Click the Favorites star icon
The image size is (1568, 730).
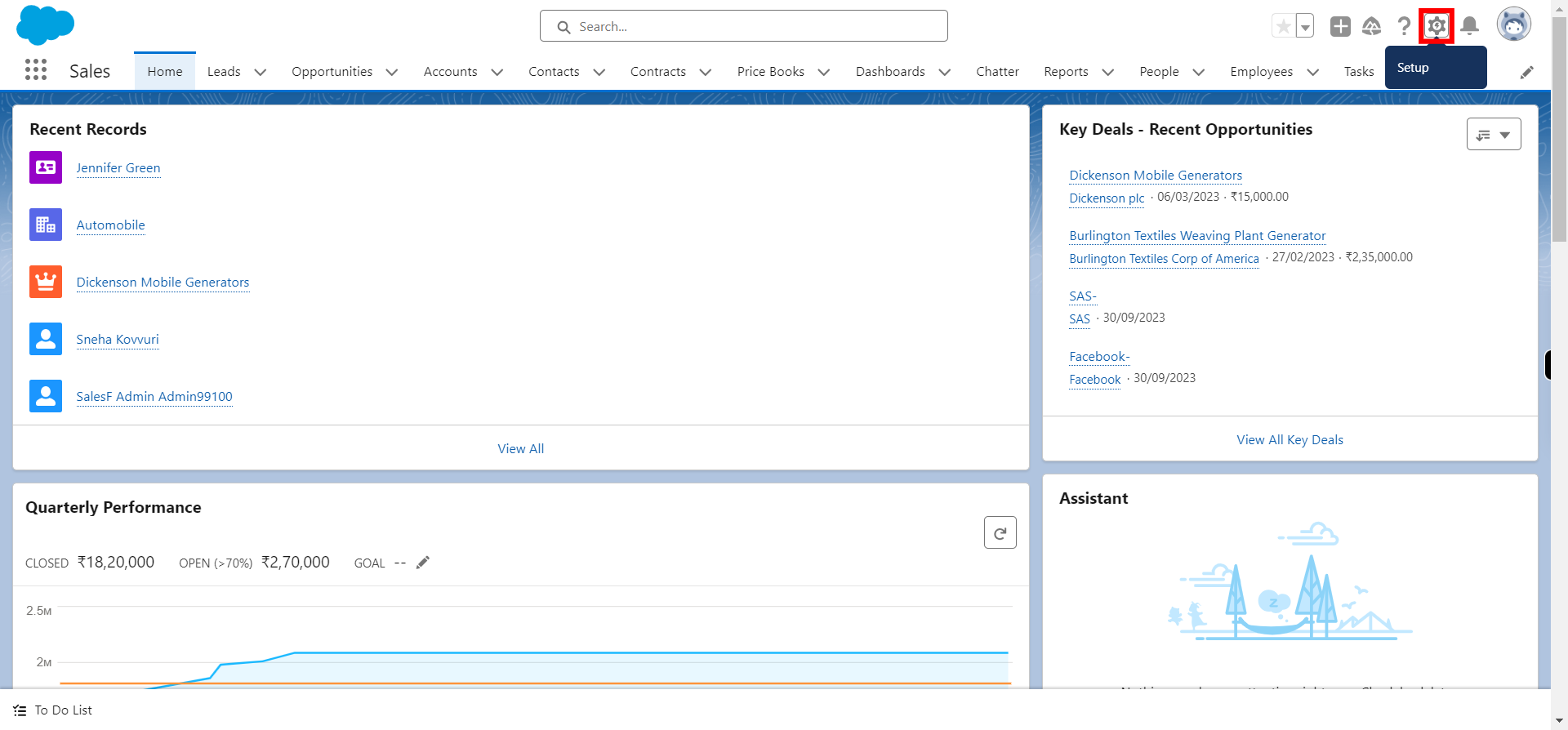[1284, 26]
